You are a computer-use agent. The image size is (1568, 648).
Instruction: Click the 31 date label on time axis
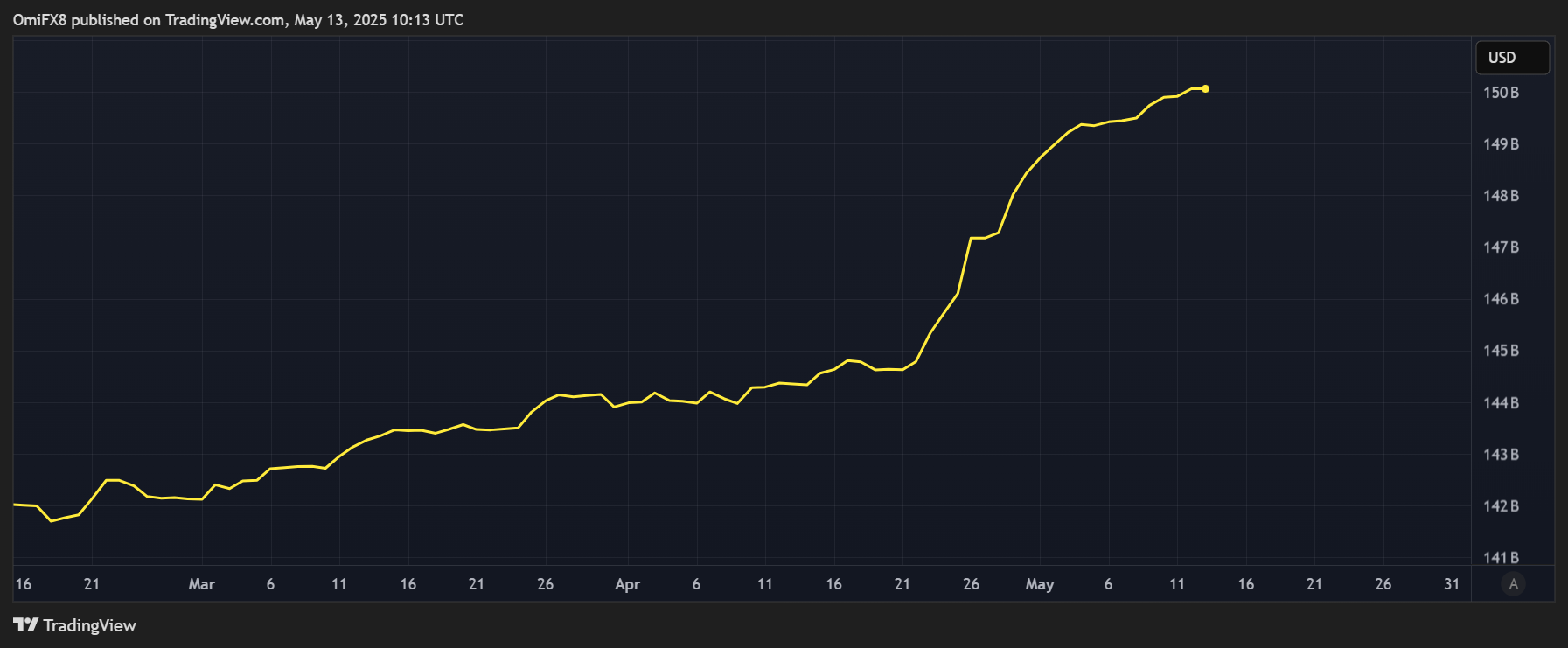(1452, 584)
